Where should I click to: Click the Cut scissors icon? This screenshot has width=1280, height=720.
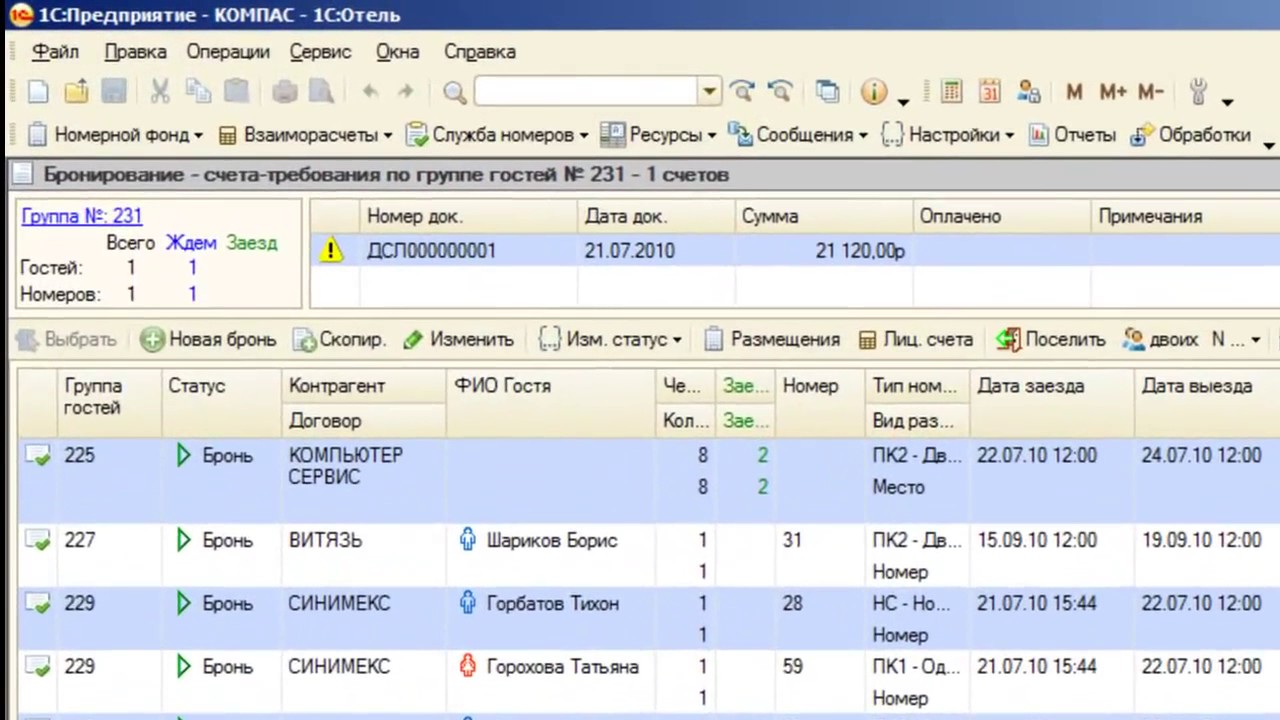(160, 92)
